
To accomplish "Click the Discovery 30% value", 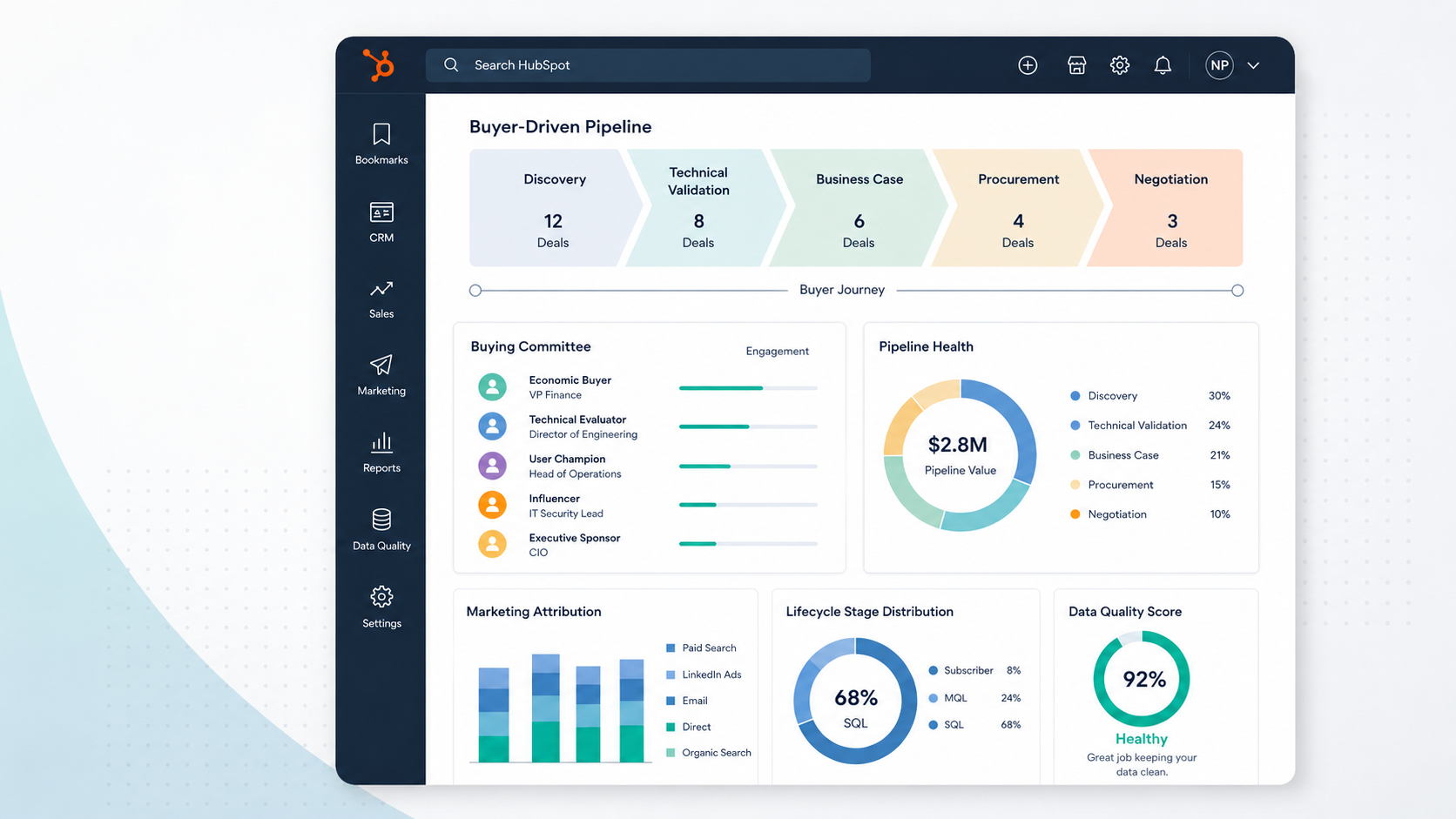I will tap(1219, 396).
